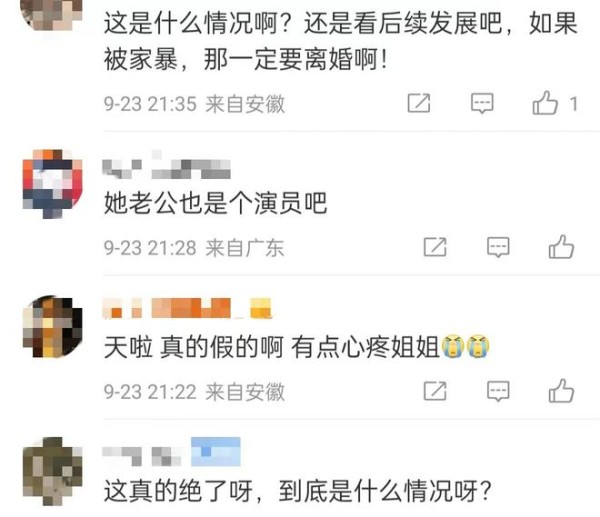Like the comment with 1 like
This screenshot has height=517, width=600.
click(545, 103)
